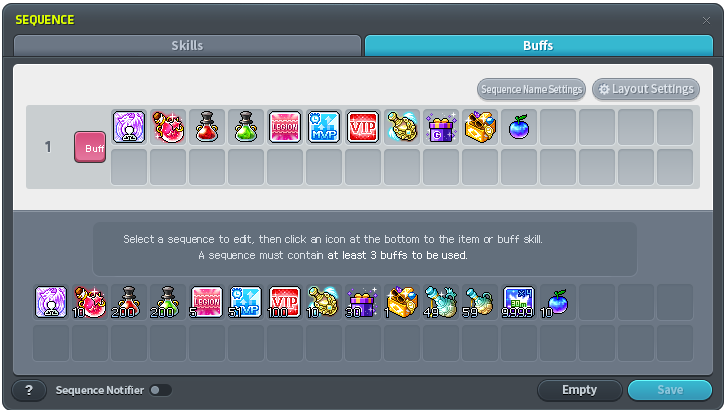Image resolution: width=726 pixels, height=413 pixels.
Task: Select teal flask item with count 49
Action: coord(440,302)
